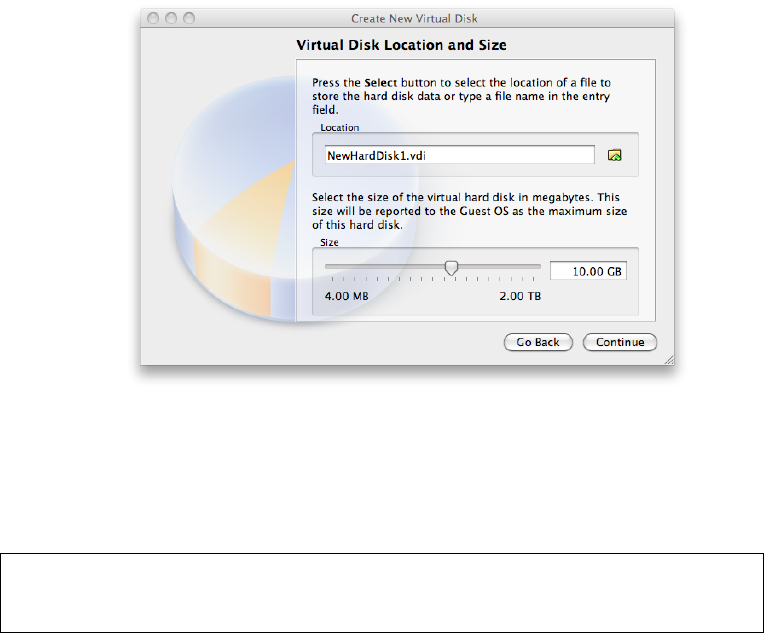Continue to the next wizard step

[620, 342]
